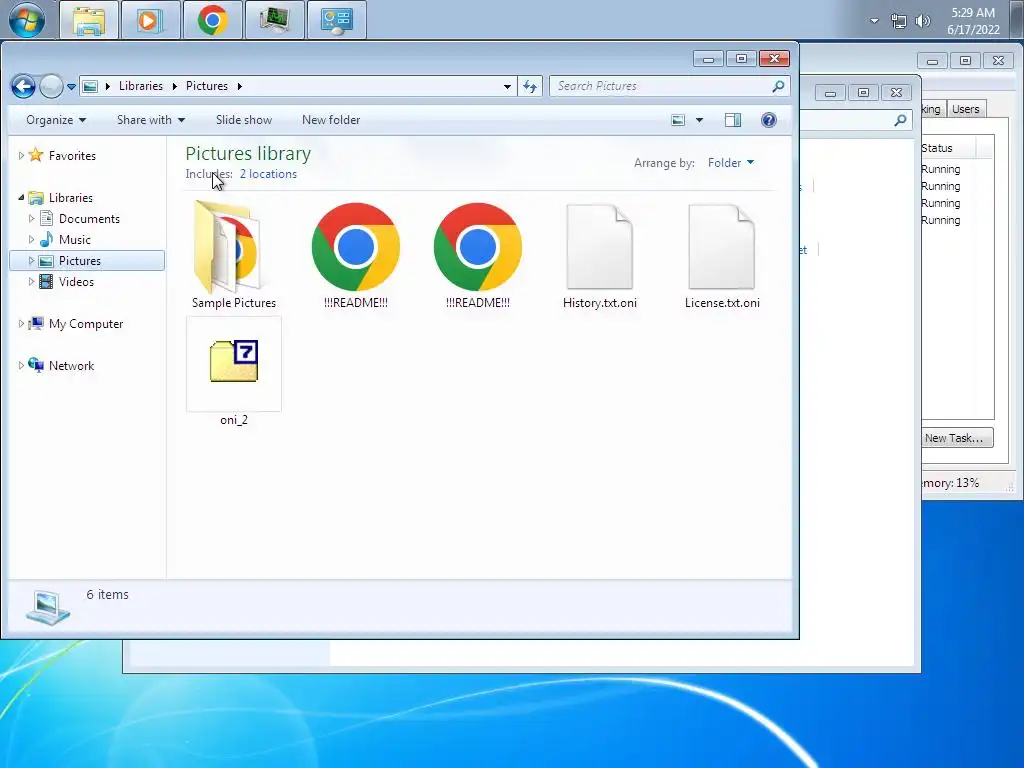Select the History.txt.oni file

click(600, 255)
